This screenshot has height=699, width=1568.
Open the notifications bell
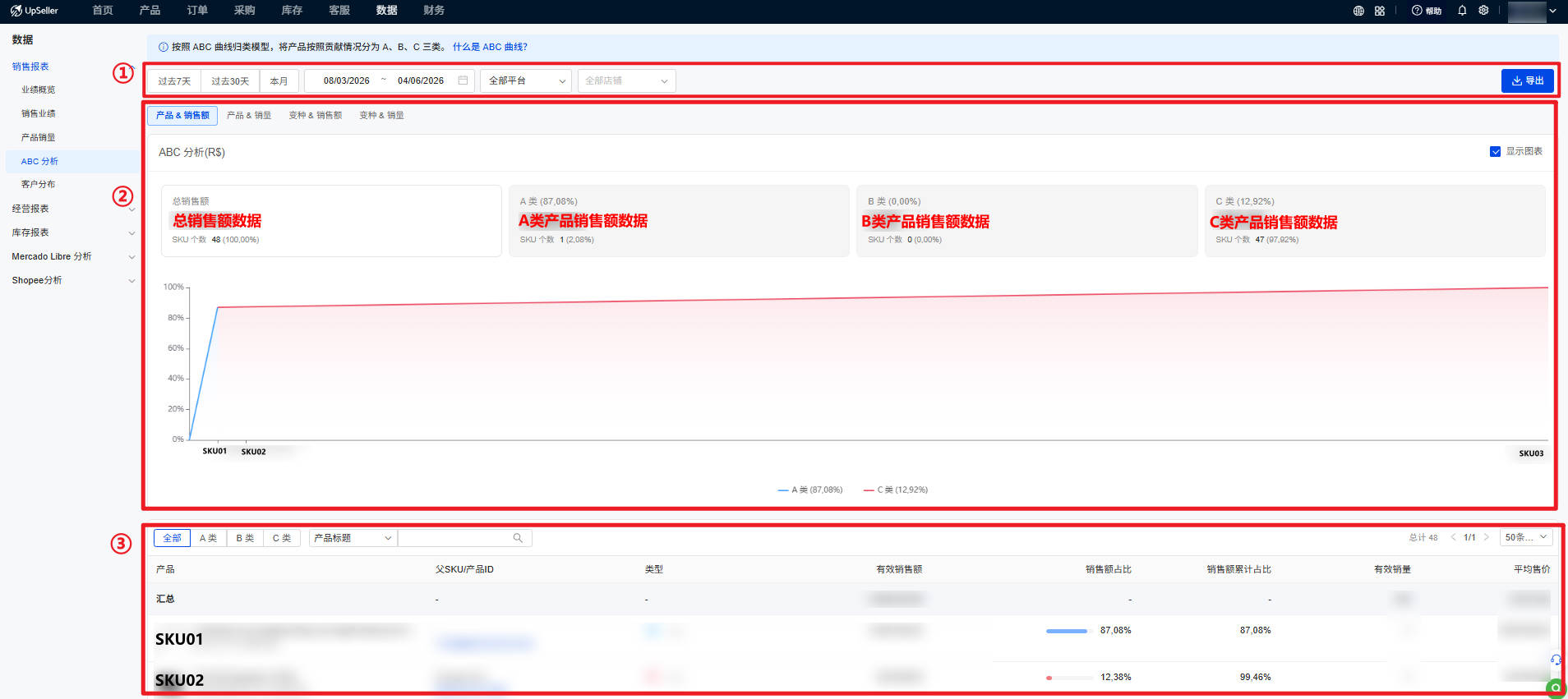point(1462,11)
